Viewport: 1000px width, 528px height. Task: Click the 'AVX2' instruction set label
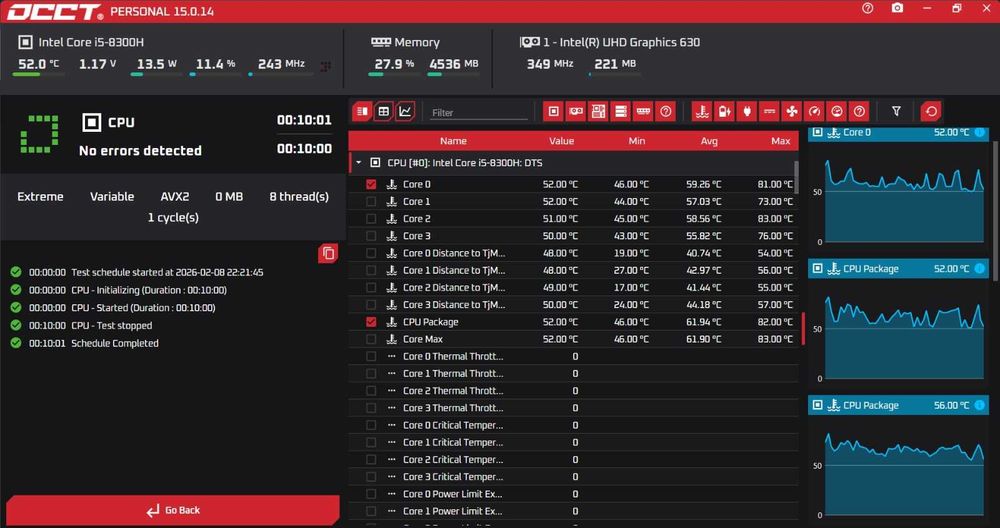(x=175, y=196)
